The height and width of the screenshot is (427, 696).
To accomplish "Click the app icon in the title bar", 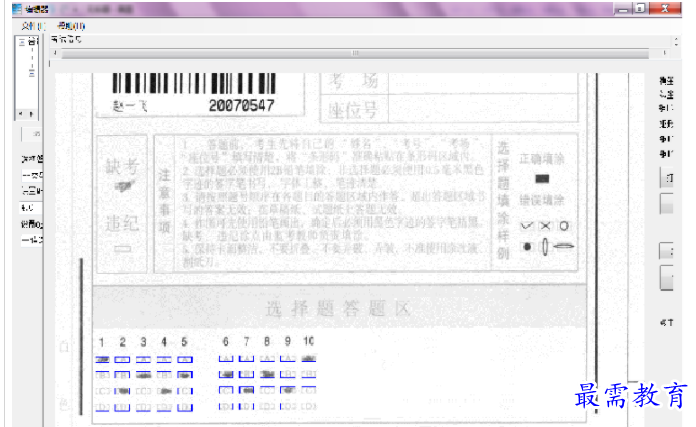I will click(17, 8).
